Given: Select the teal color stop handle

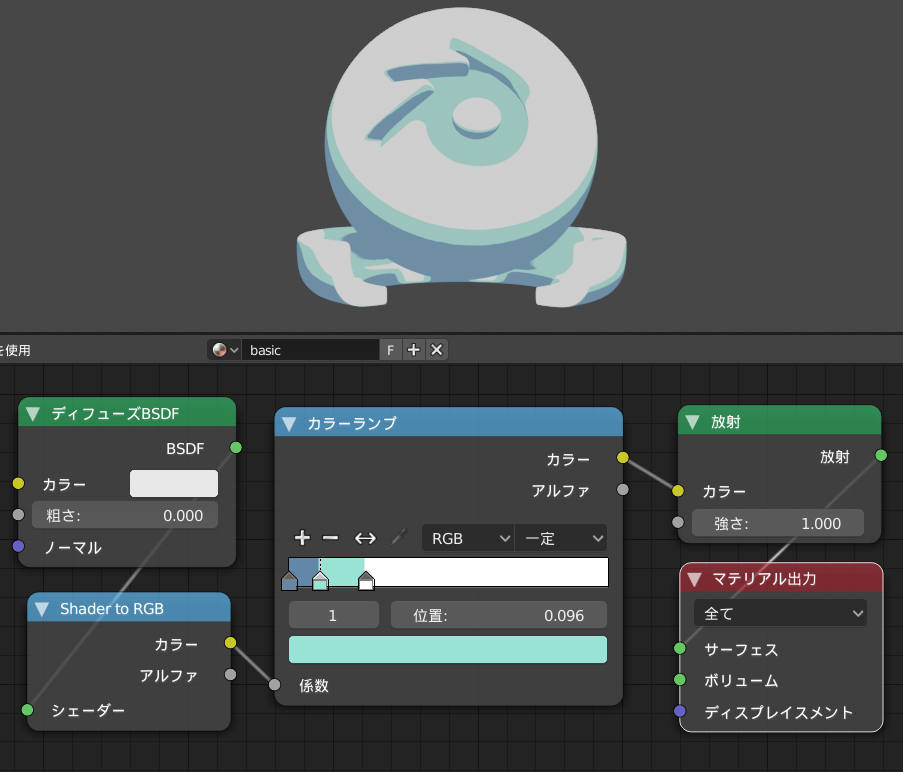Looking at the screenshot, I should tap(320, 581).
